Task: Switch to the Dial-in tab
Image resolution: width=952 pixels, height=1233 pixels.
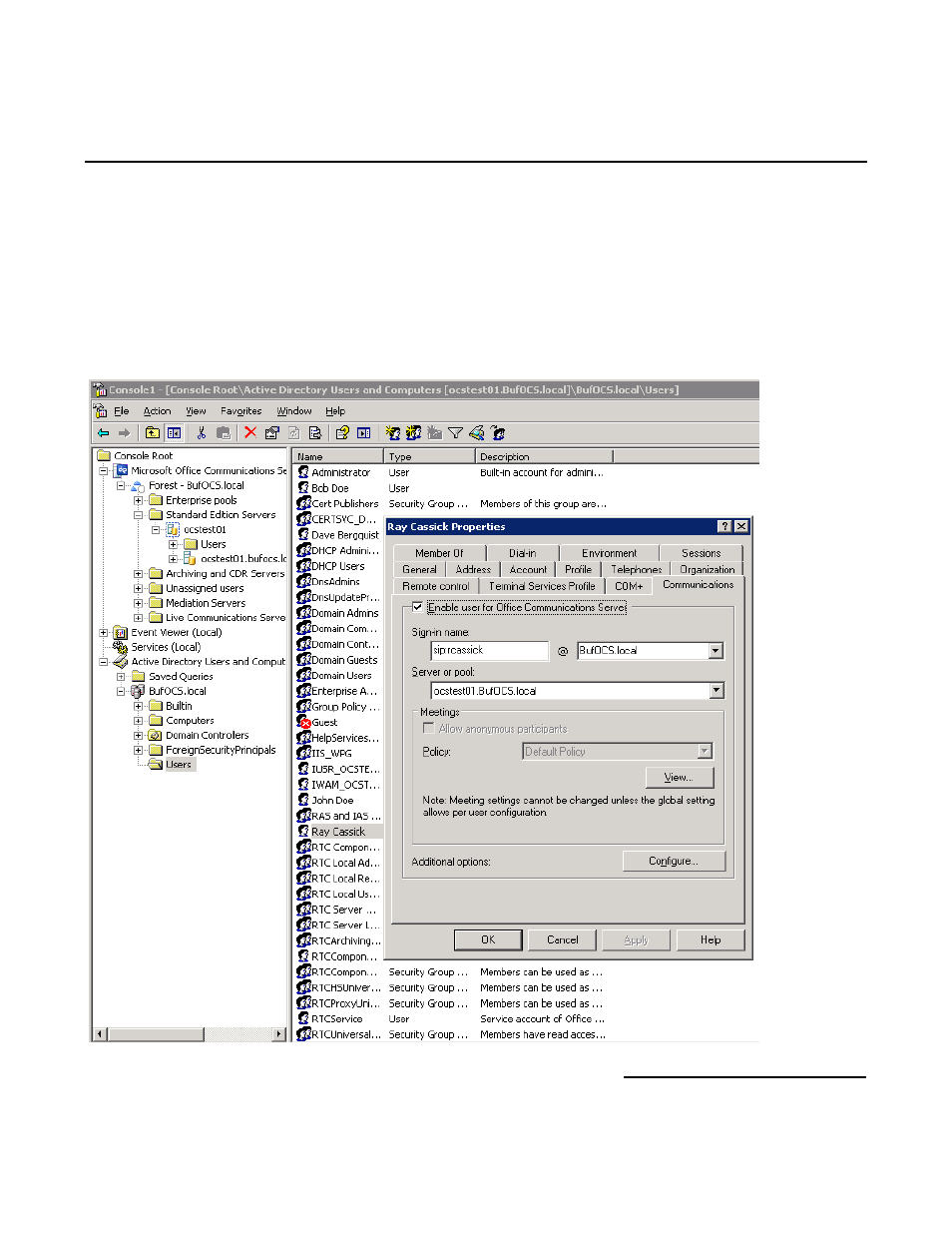Action: click(522, 553)
